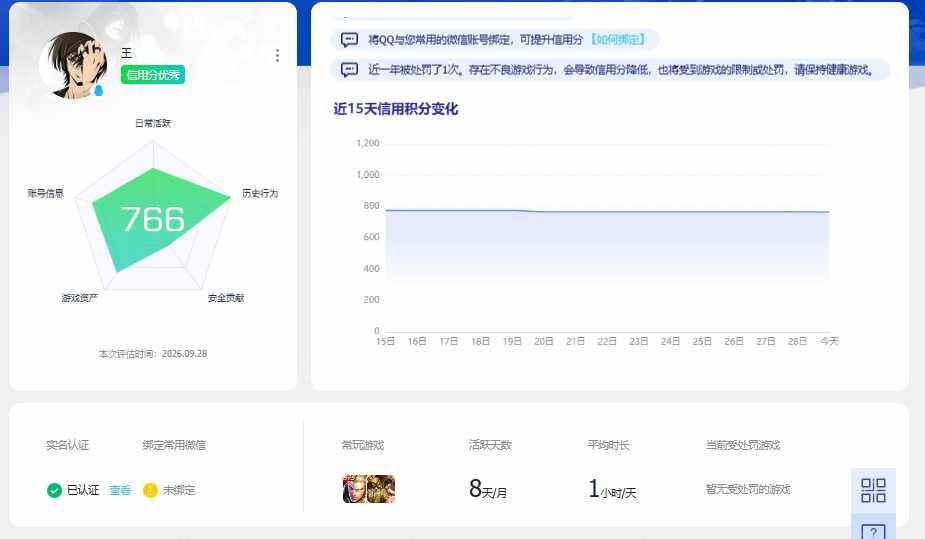Click the yellow warning icon beside 未绑定
Screen dimensions: 925x539
[150, 490]
